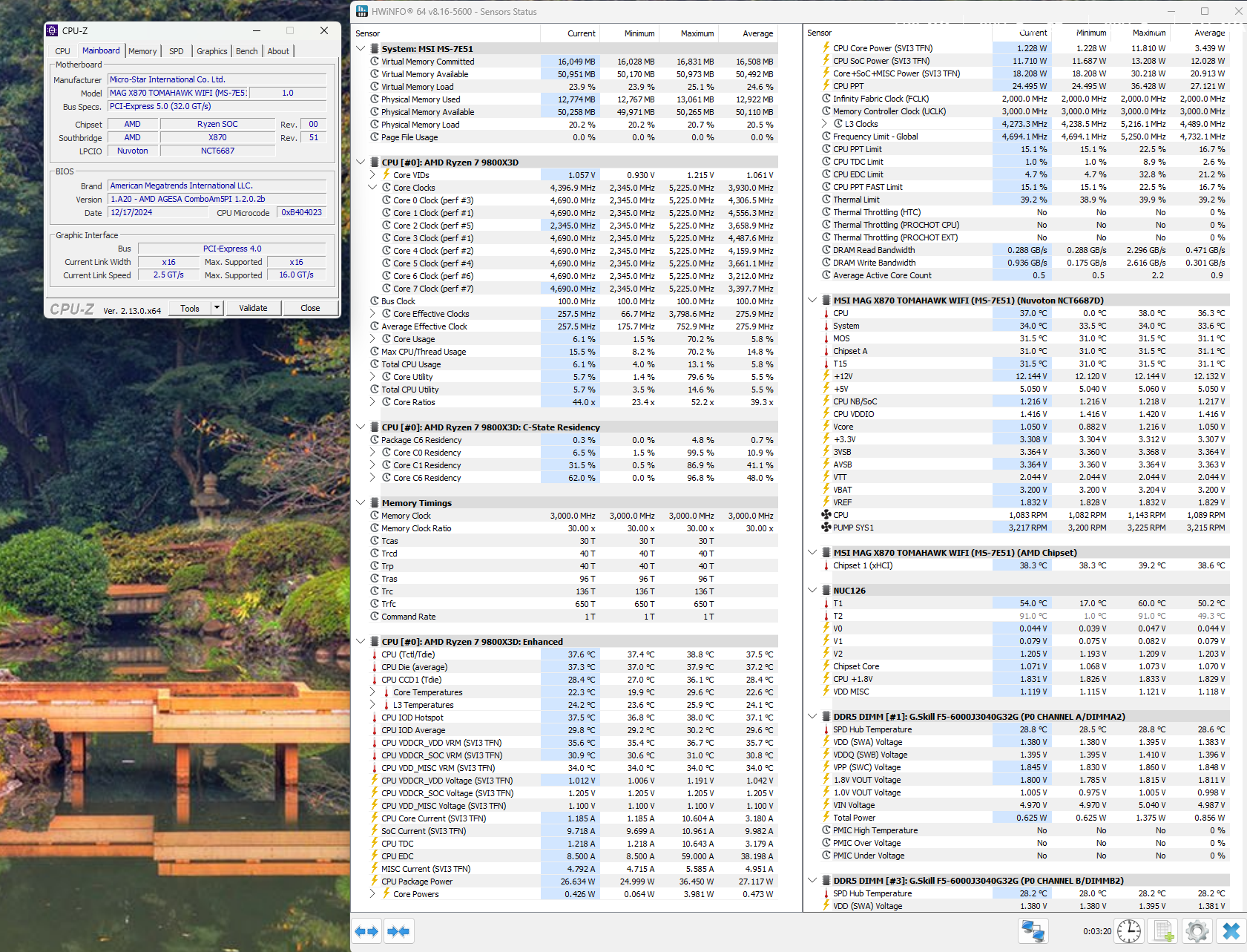Switch to the Memory tab in CPU-Z
Image resolution: width=1247 pixels, height=952 pixels.
142,51
